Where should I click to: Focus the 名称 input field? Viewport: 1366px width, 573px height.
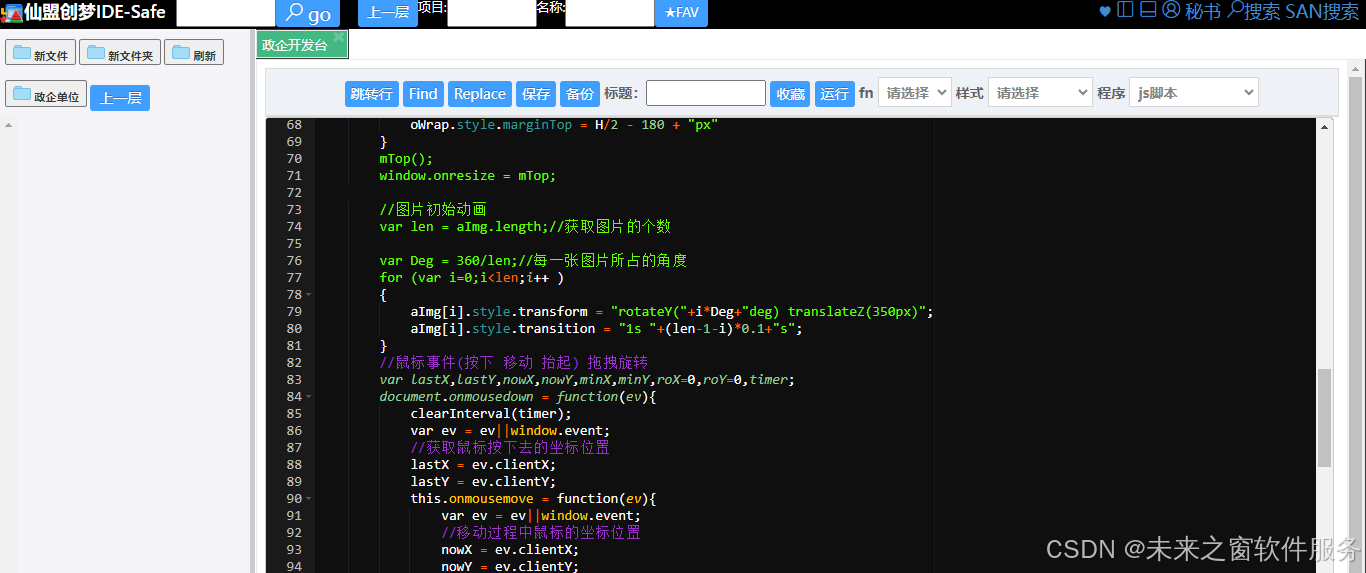(610, 13)
